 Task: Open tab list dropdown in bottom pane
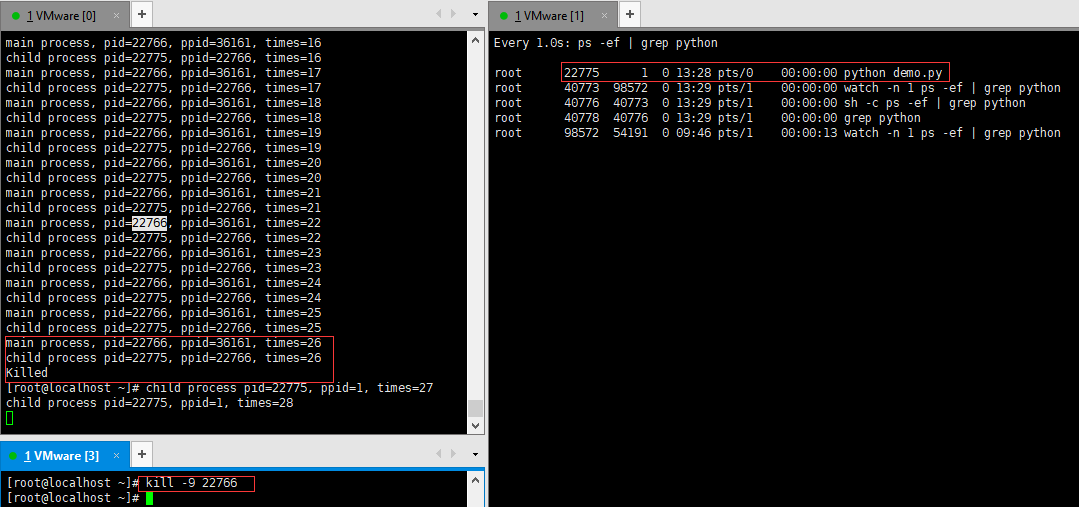pyautogui.click(x=474, y=455)
